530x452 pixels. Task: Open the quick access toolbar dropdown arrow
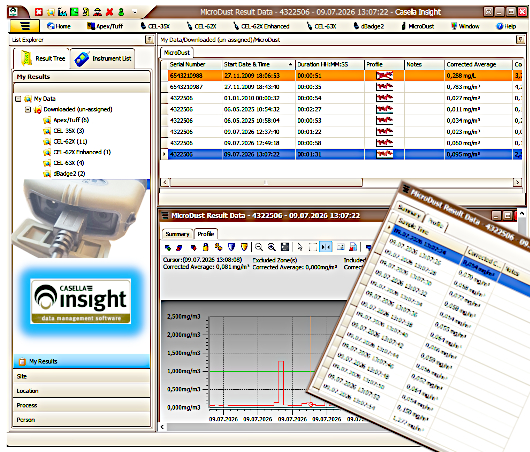coord(135,12)
